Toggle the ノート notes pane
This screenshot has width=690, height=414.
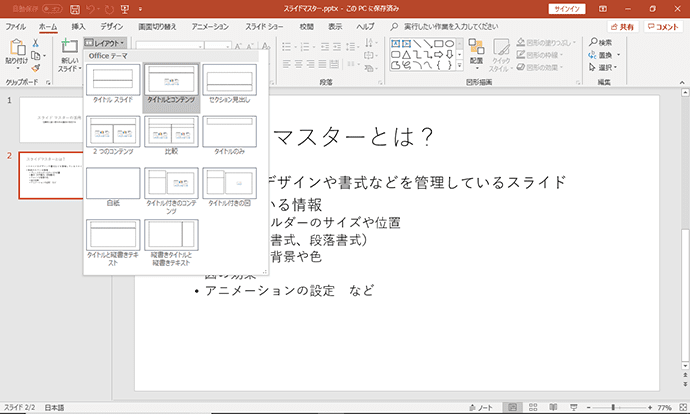coord(482,408)
